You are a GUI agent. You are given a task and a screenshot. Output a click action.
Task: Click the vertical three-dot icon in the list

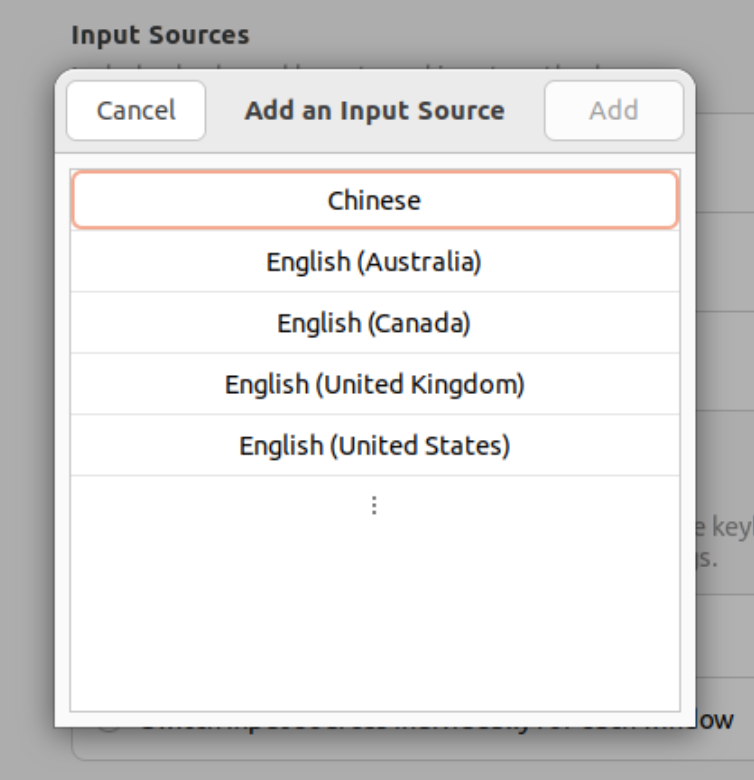374,506
